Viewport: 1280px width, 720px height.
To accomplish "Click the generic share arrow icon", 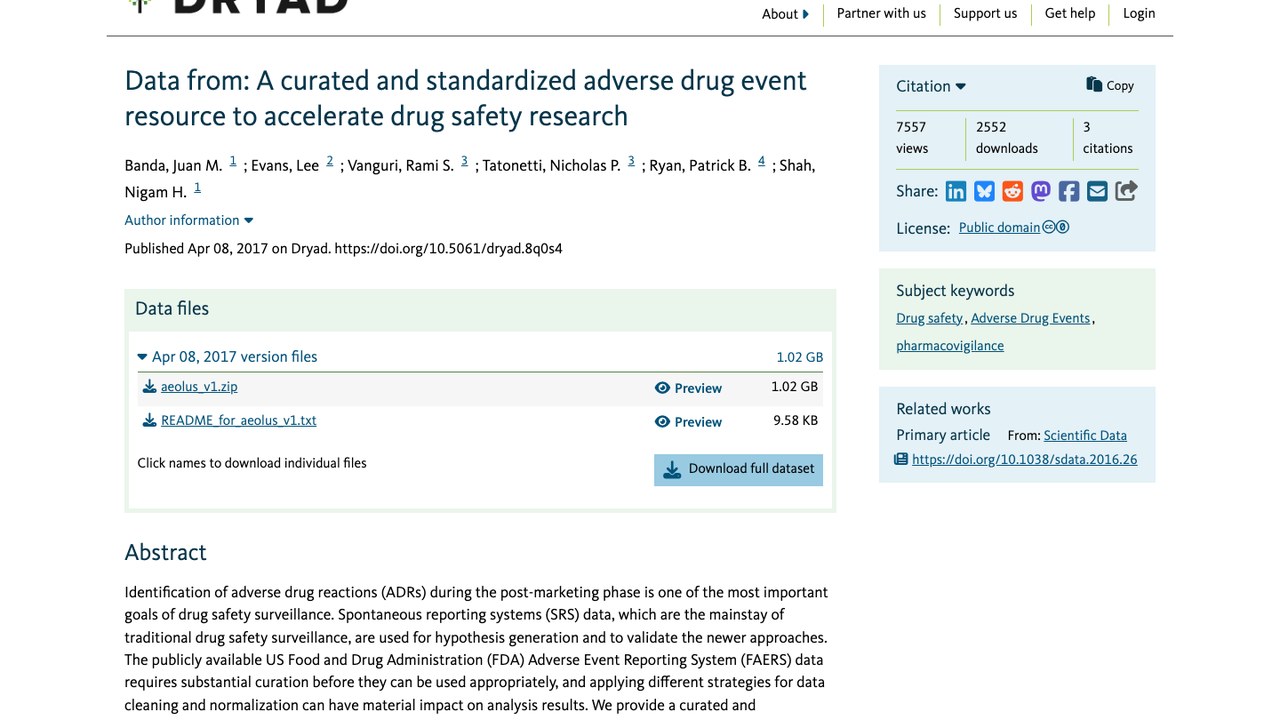I will click(1126, 191).
